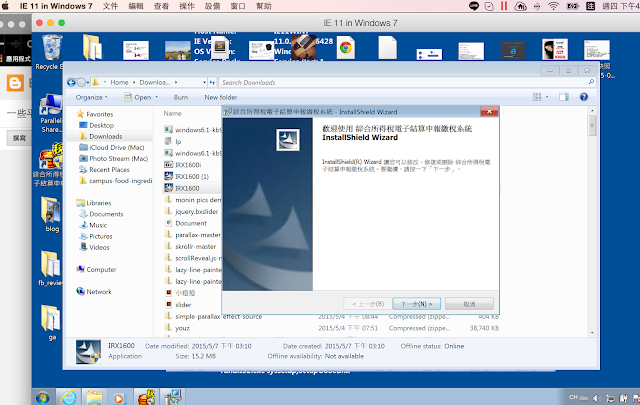Open the Parallels Shared Folders desktop icon
The height and width of the screenshot is (405, 640).
tap(51, 113)
